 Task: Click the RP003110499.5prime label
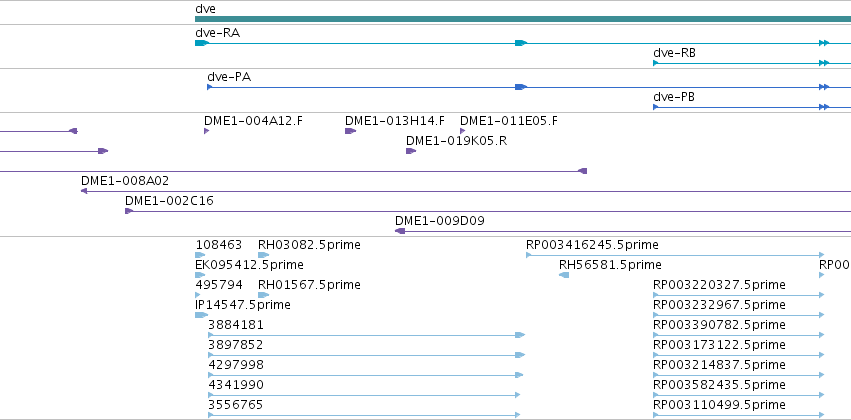point(719,405)
